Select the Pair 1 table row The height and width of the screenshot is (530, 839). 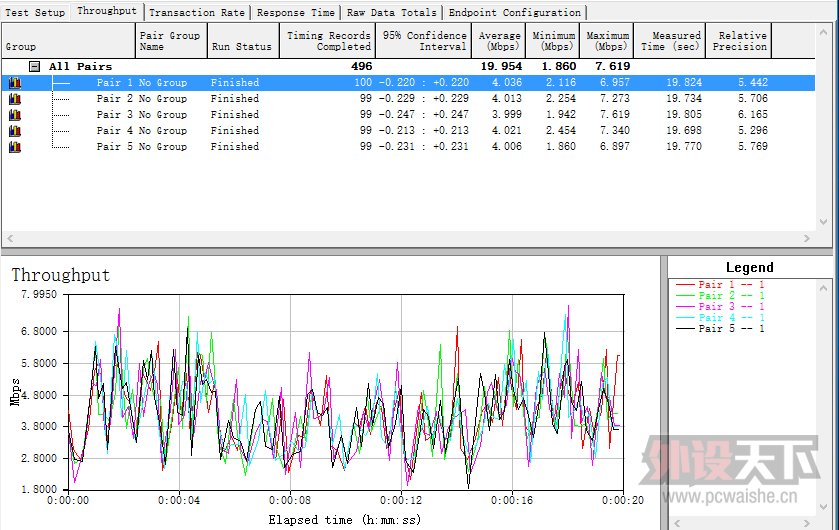408,83
